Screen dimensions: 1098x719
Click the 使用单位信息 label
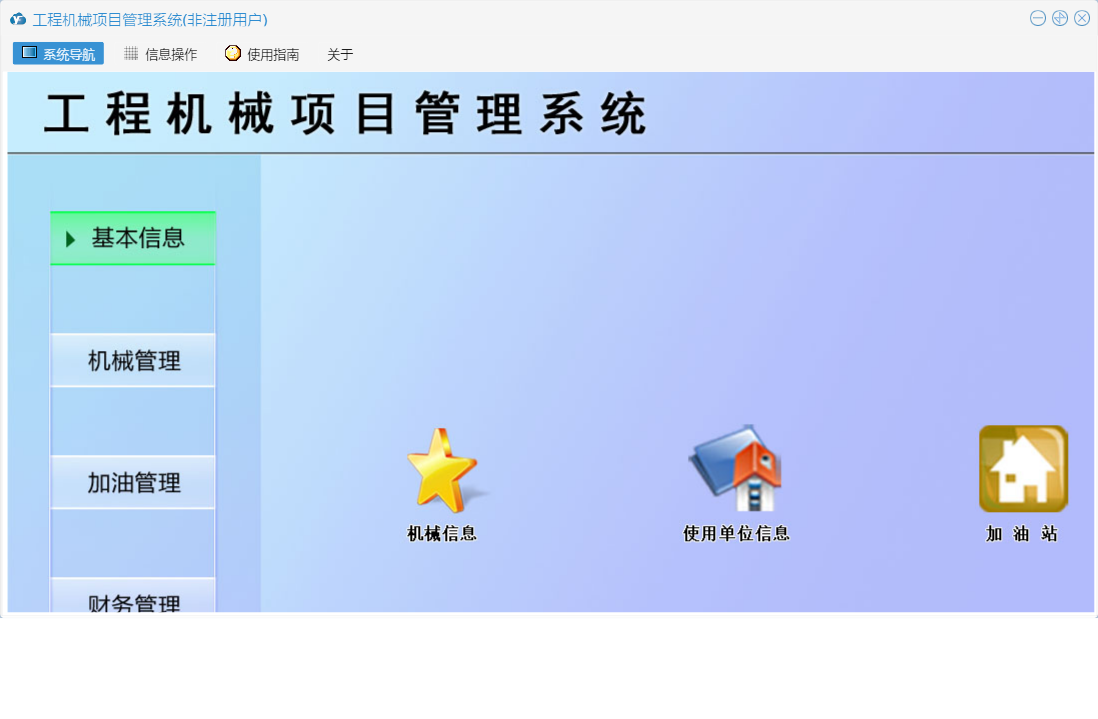click(x=736, y=533)
